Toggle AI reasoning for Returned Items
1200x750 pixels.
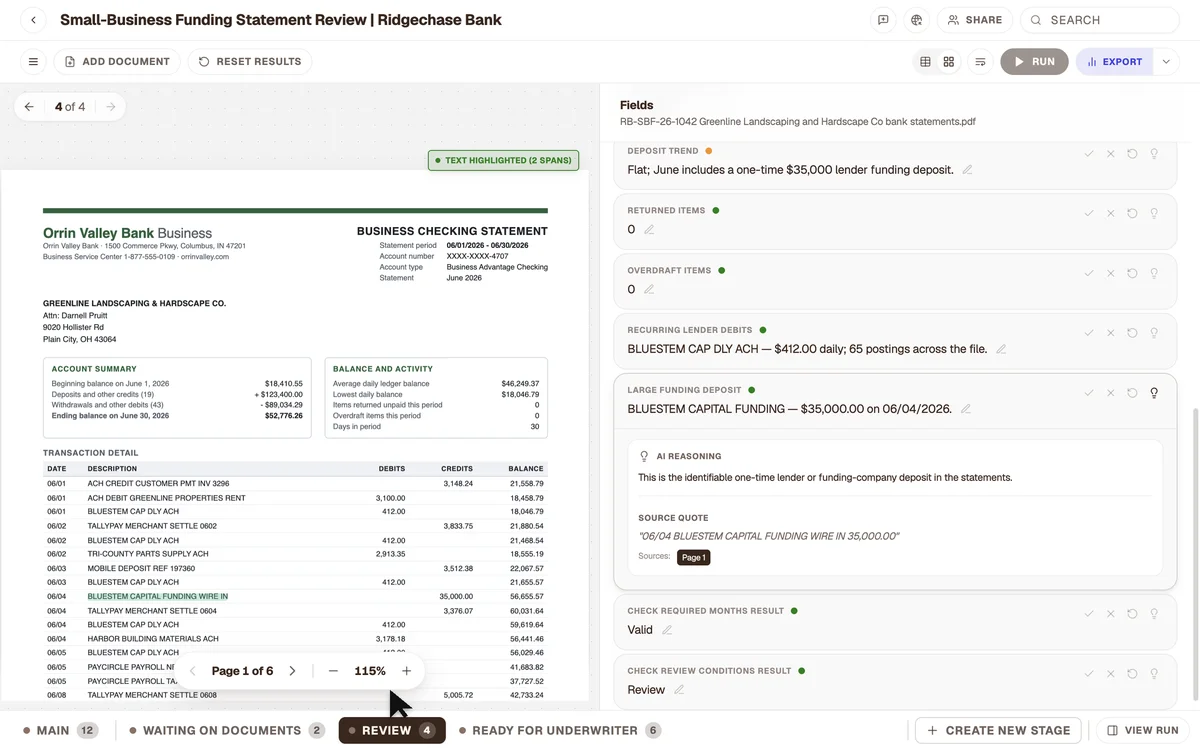click(x=1154, y=214)
